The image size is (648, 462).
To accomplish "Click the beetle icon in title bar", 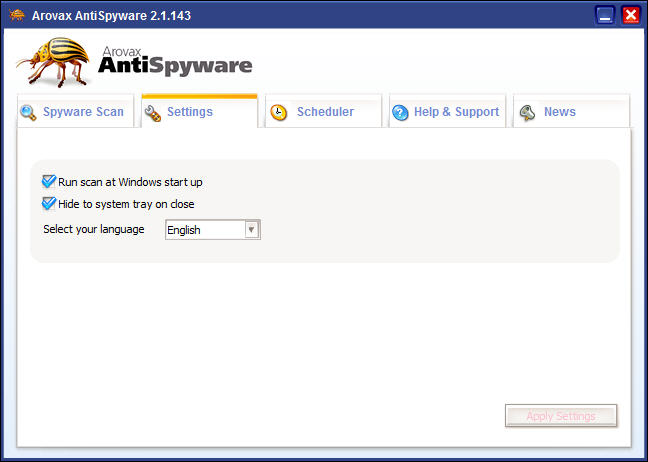I will [x=17, y=15].
